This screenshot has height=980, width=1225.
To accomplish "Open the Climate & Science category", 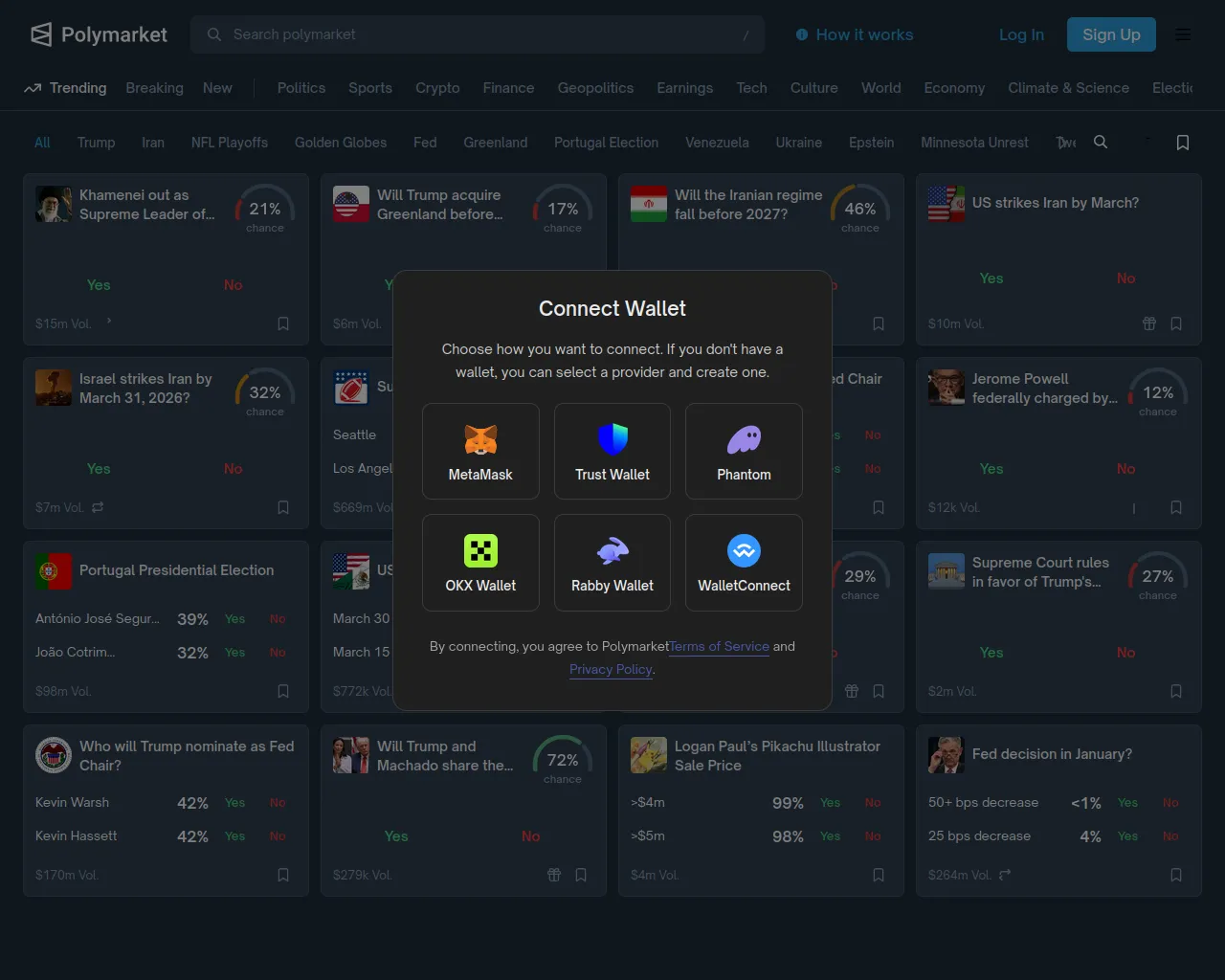I will click(1068, 88).
